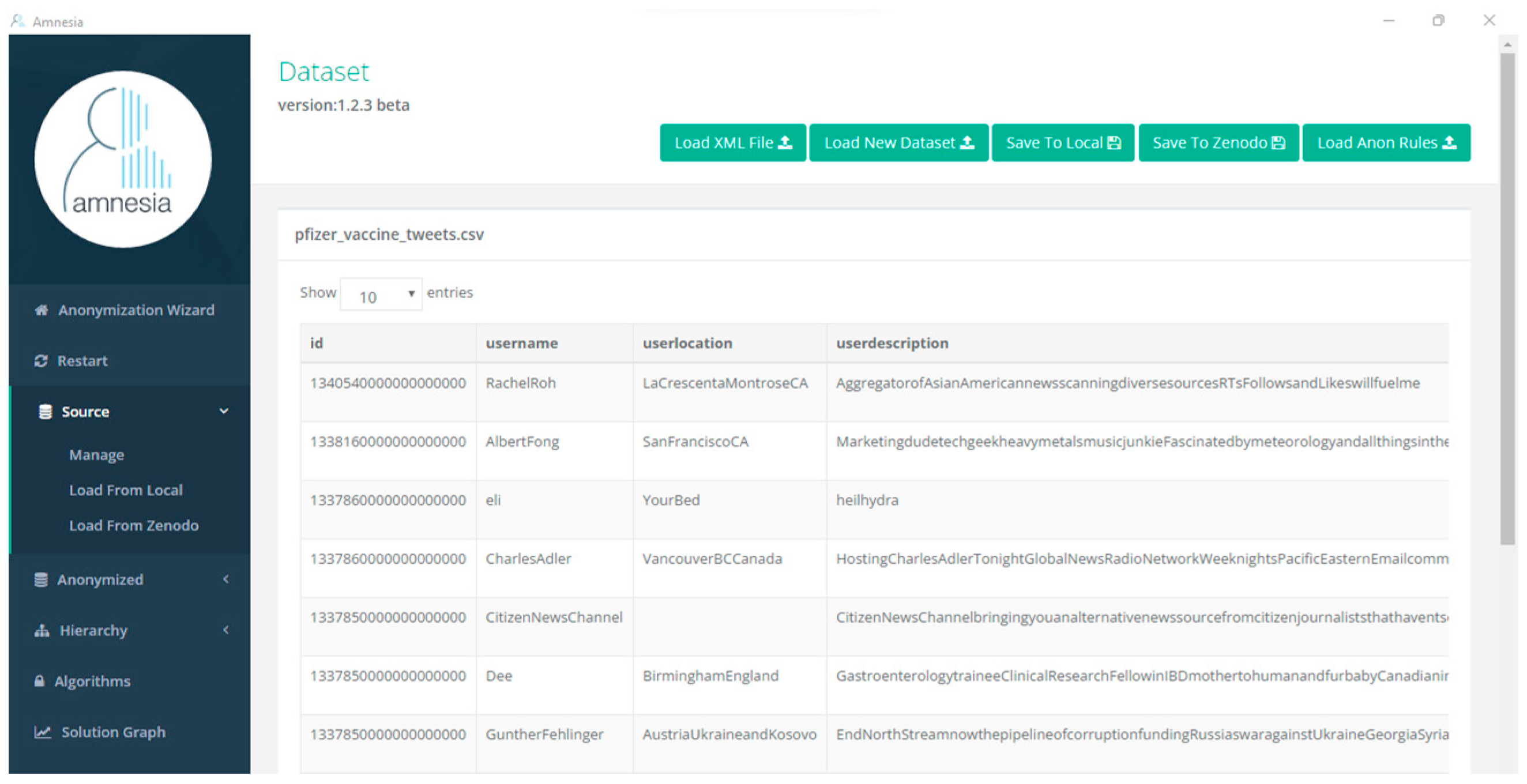Collapse the Source menu chevron
This screenshot has width=1527, height=784.
(224, 411)
